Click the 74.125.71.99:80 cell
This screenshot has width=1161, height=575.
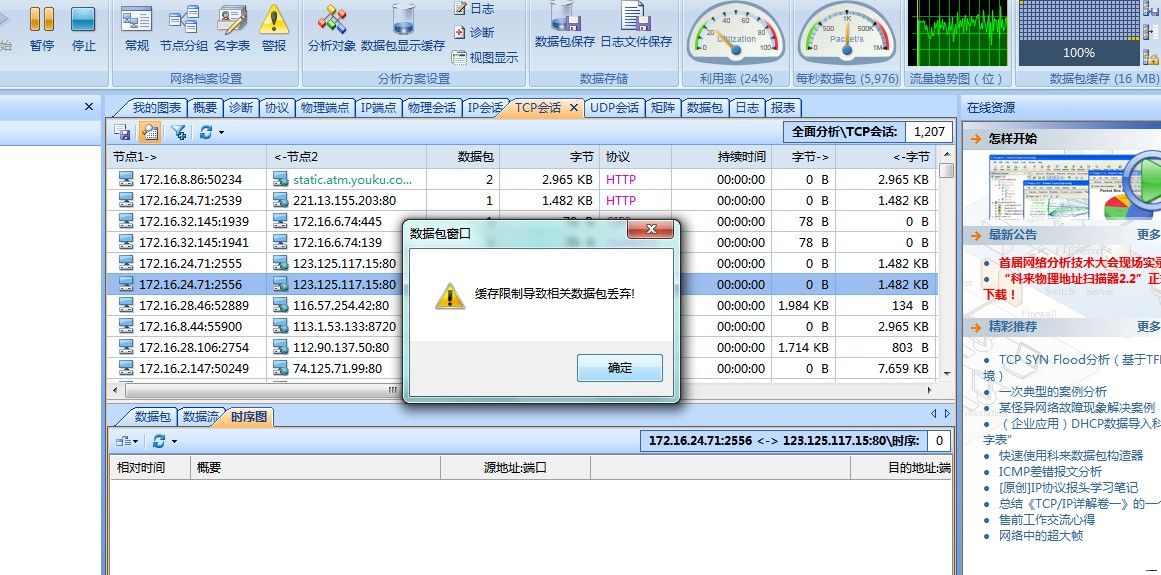(x=337, y=368)
